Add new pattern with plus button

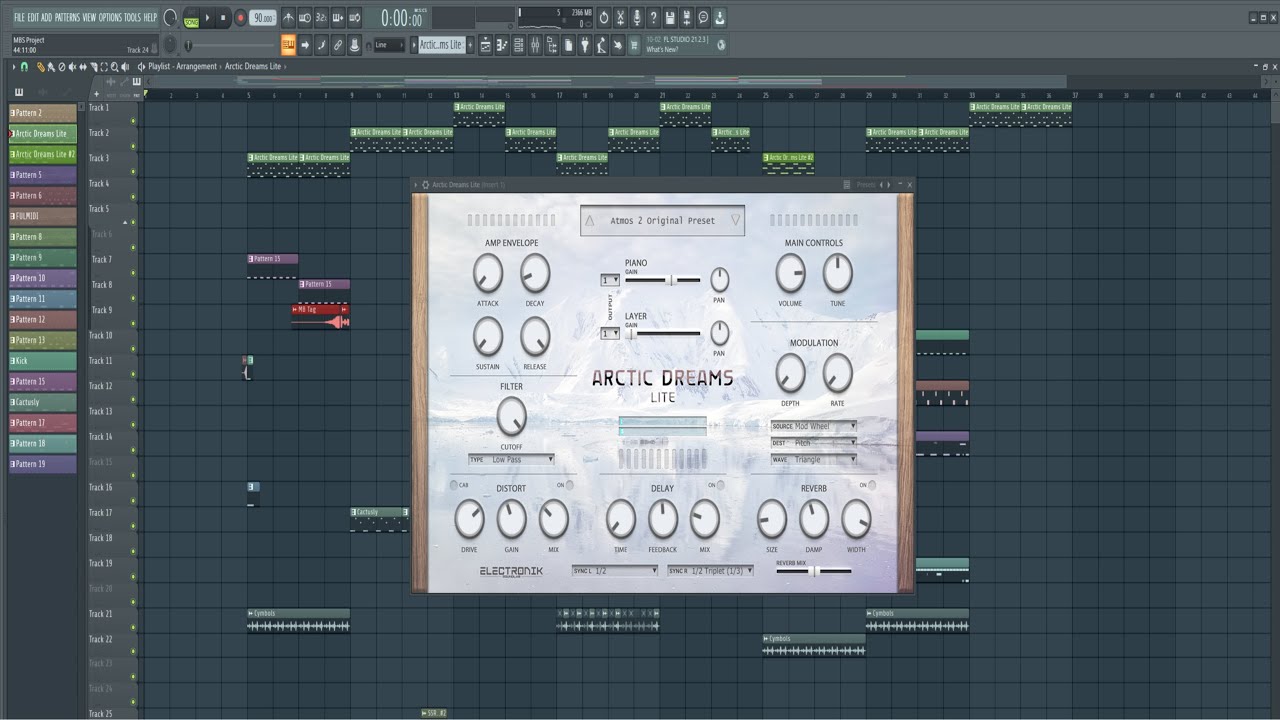click(x=470, y=44)
